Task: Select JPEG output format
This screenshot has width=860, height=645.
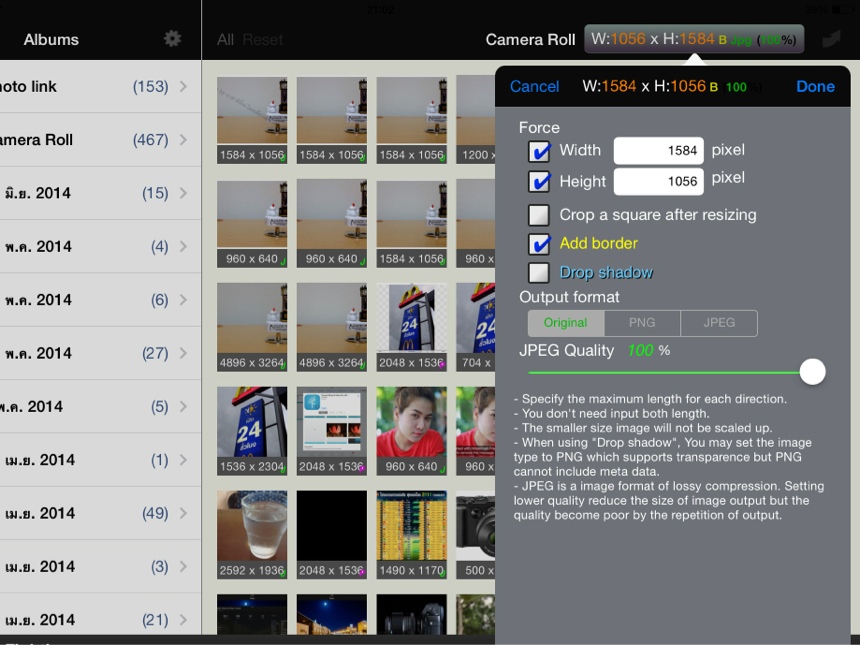Action: [x=719, y=323]
